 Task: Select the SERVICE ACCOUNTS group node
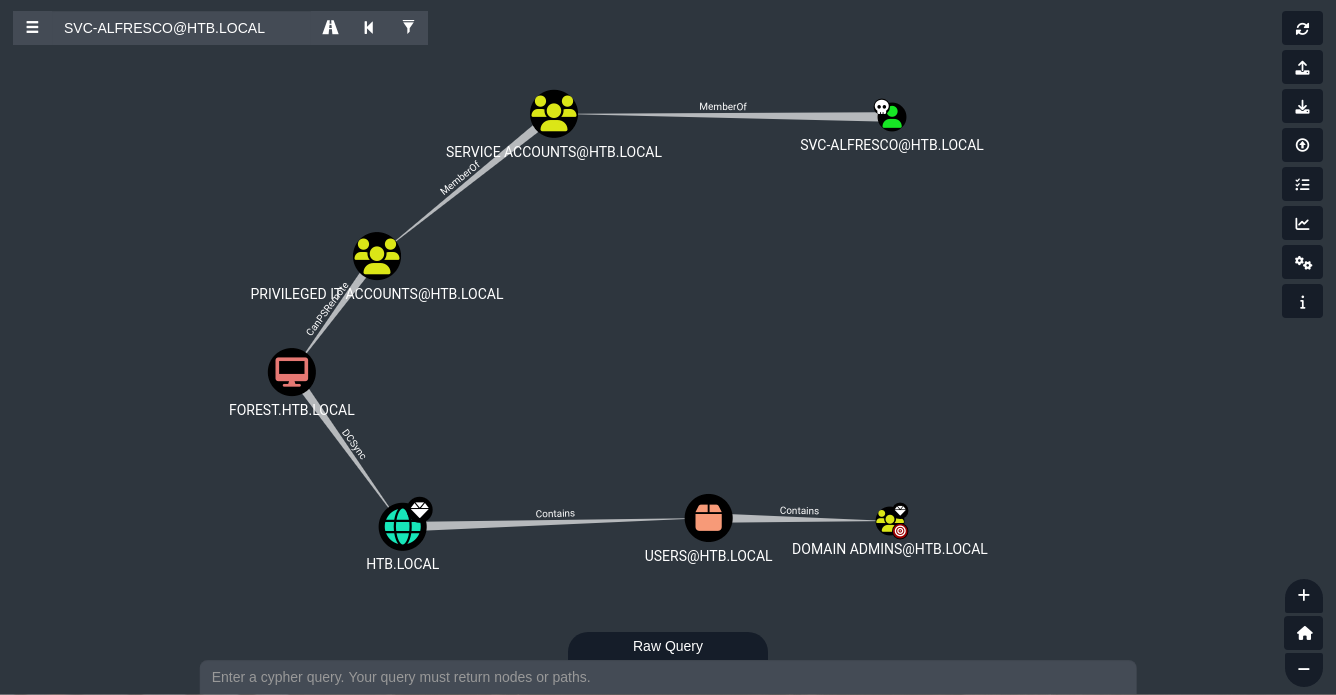pyautogui.click(x=554, y=114)
